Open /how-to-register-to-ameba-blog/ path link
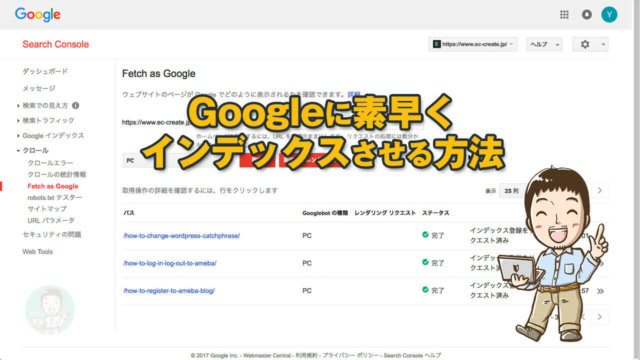Screen dimensions: 640x360 [x=169, y=291]
